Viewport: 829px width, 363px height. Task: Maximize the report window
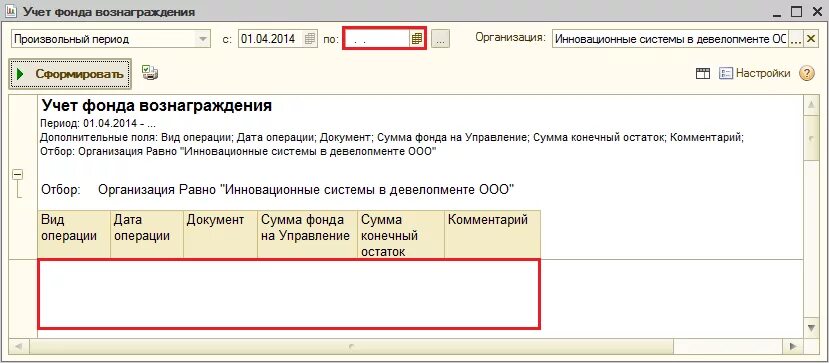(x=796, y=12)
